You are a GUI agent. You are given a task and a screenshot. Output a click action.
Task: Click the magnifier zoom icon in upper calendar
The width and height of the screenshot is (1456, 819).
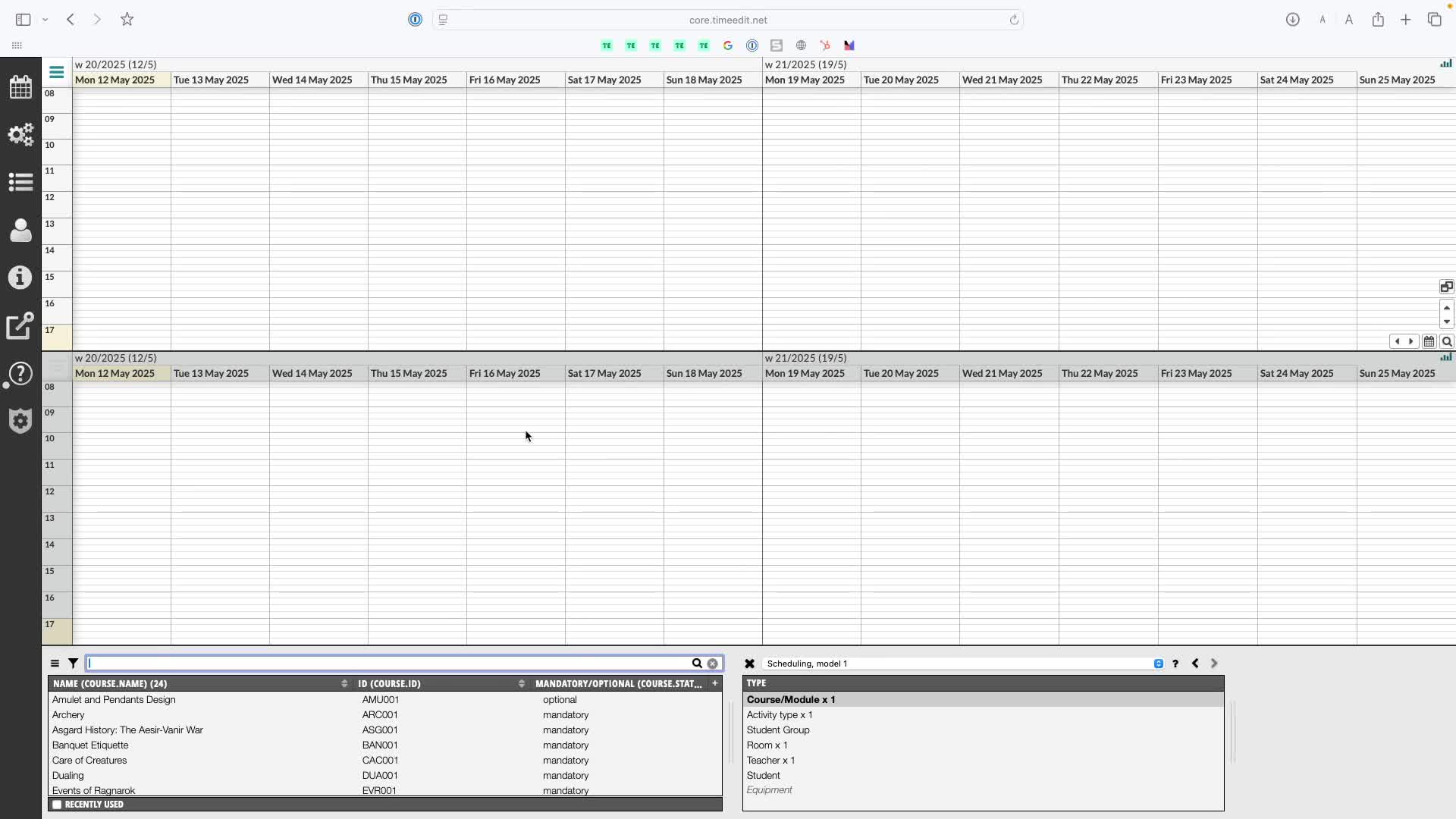click(x=1447, y=342)
